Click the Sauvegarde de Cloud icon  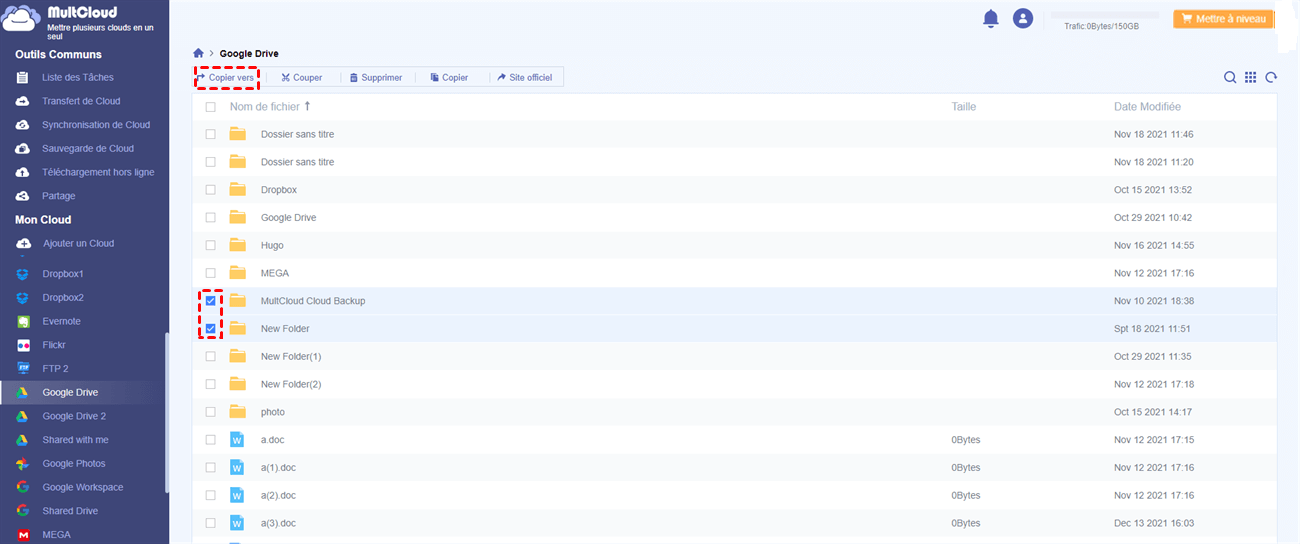[x=23, y=148]
